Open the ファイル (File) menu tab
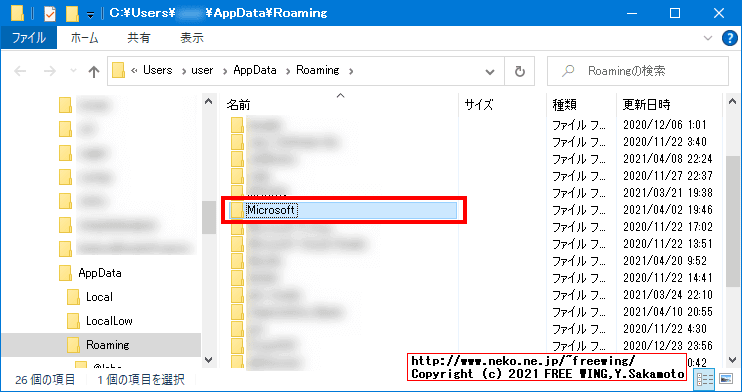 click(28, 38)
